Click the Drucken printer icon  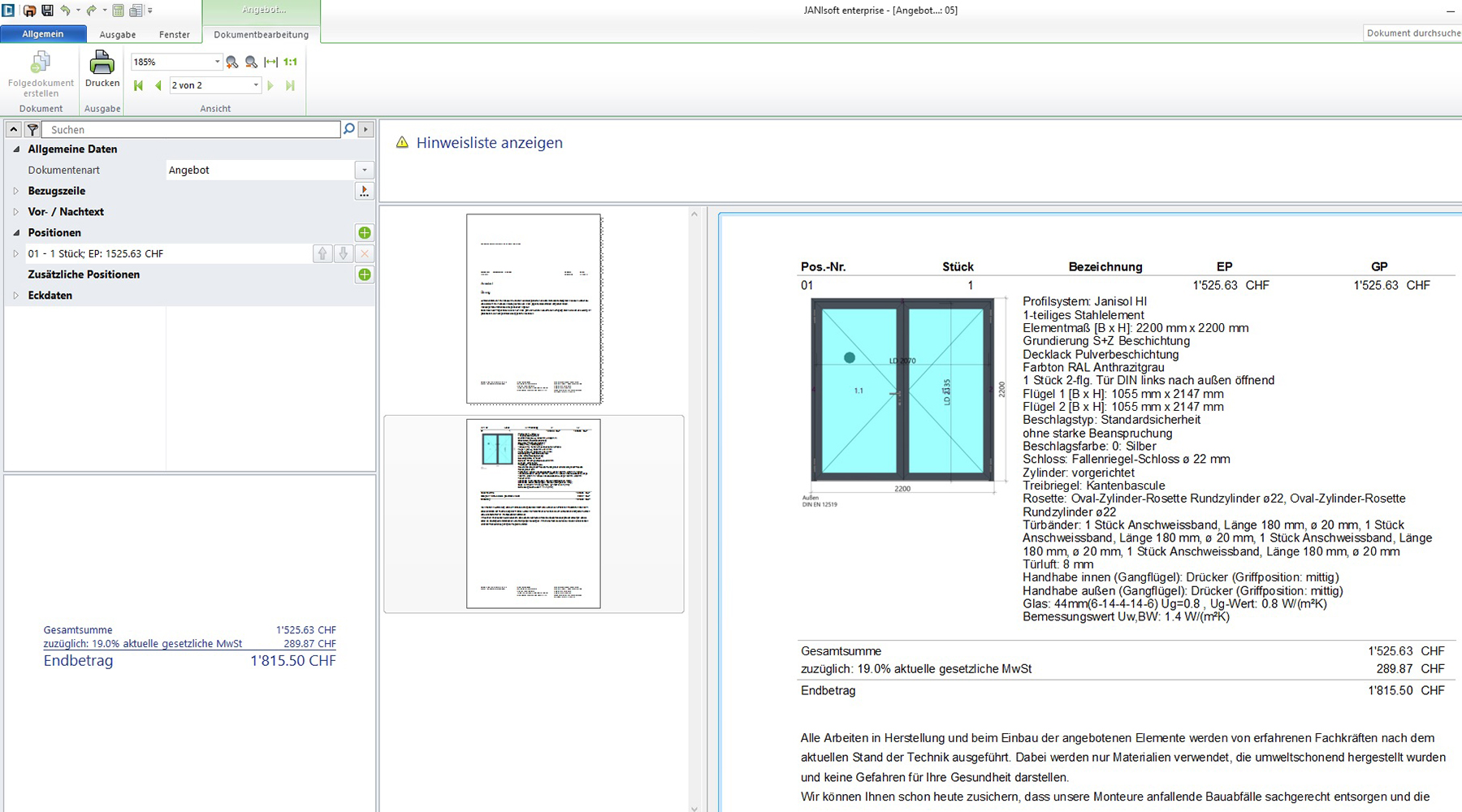[102, 63]
